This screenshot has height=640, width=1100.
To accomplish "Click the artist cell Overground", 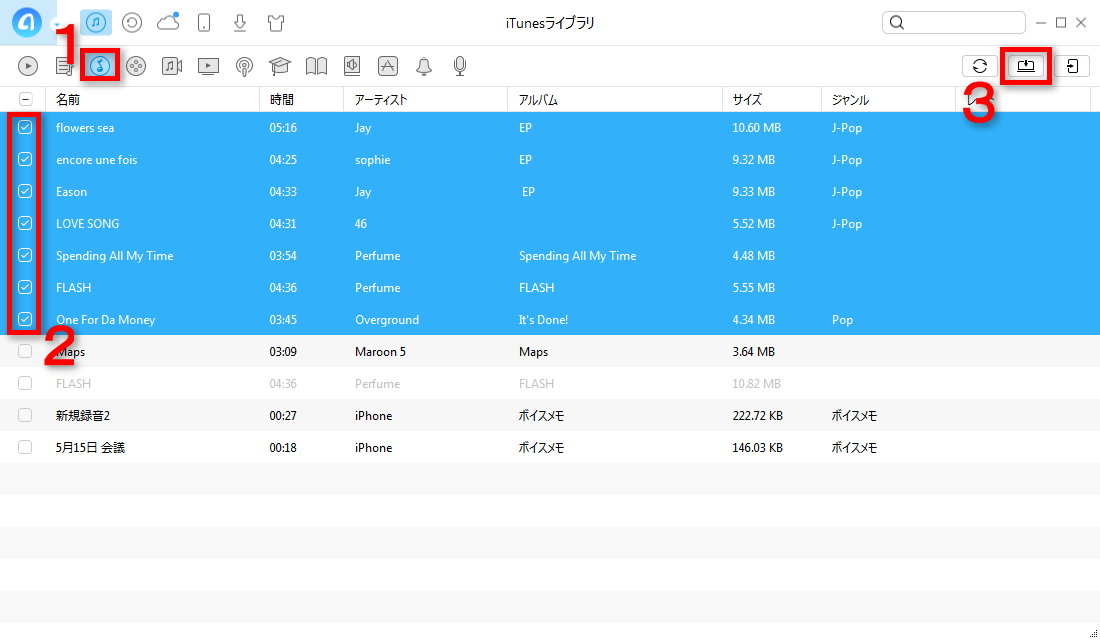I will click(387, 320).
